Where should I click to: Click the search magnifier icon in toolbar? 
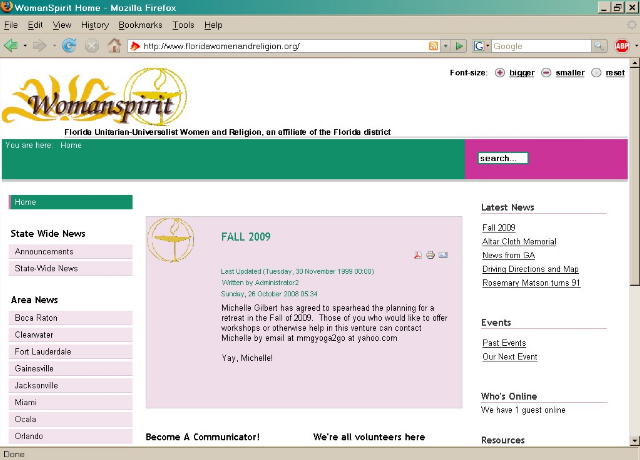tap(598, 46)
